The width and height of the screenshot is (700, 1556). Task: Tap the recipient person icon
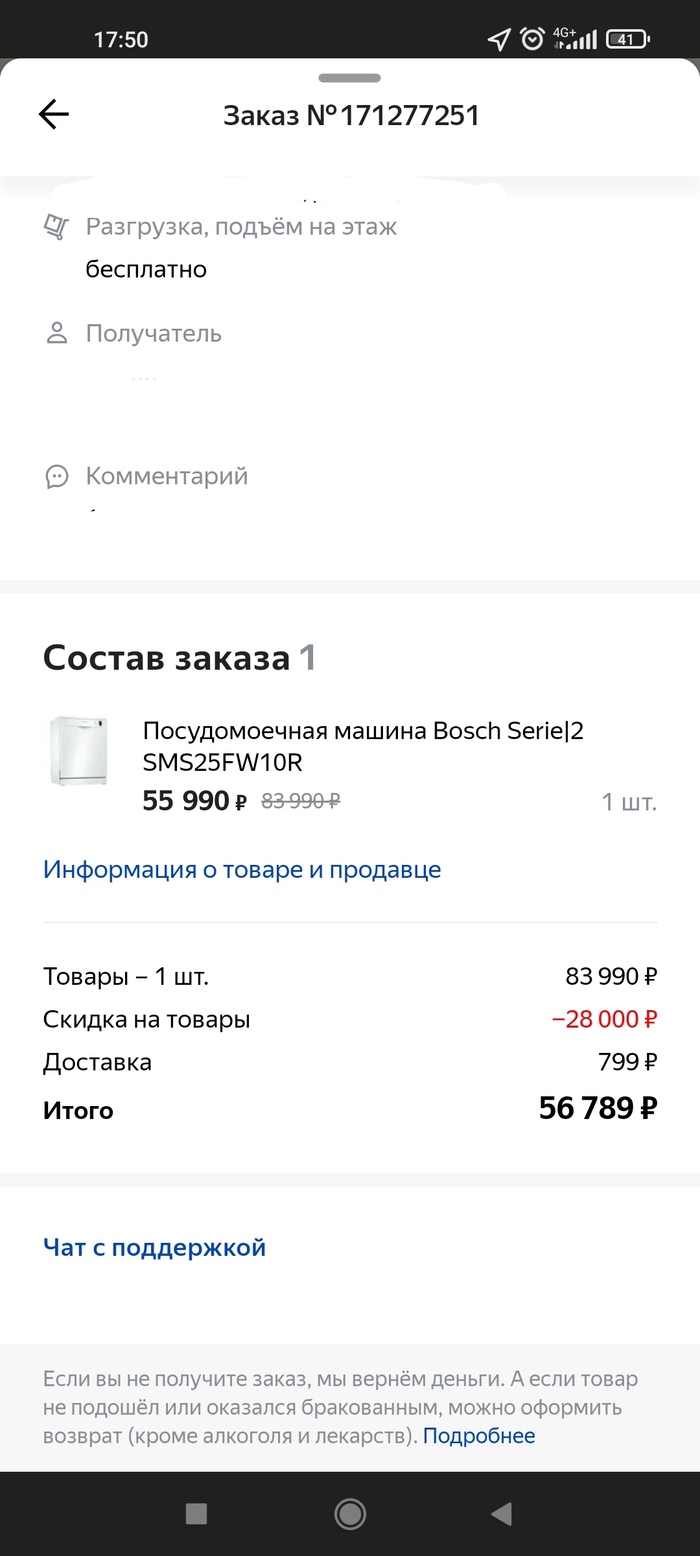coord(57,333)
